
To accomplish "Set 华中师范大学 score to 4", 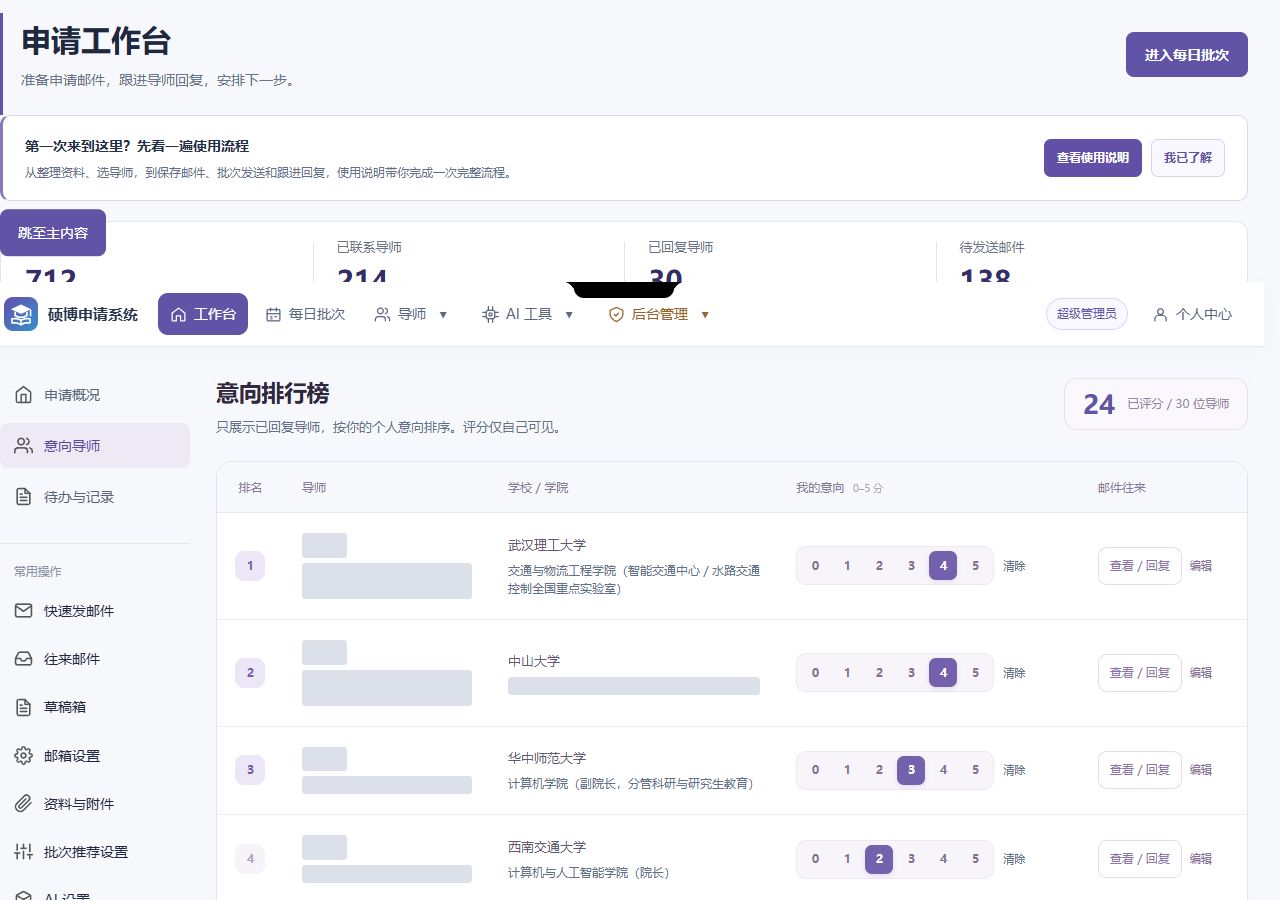I will [x=943, y=770].
